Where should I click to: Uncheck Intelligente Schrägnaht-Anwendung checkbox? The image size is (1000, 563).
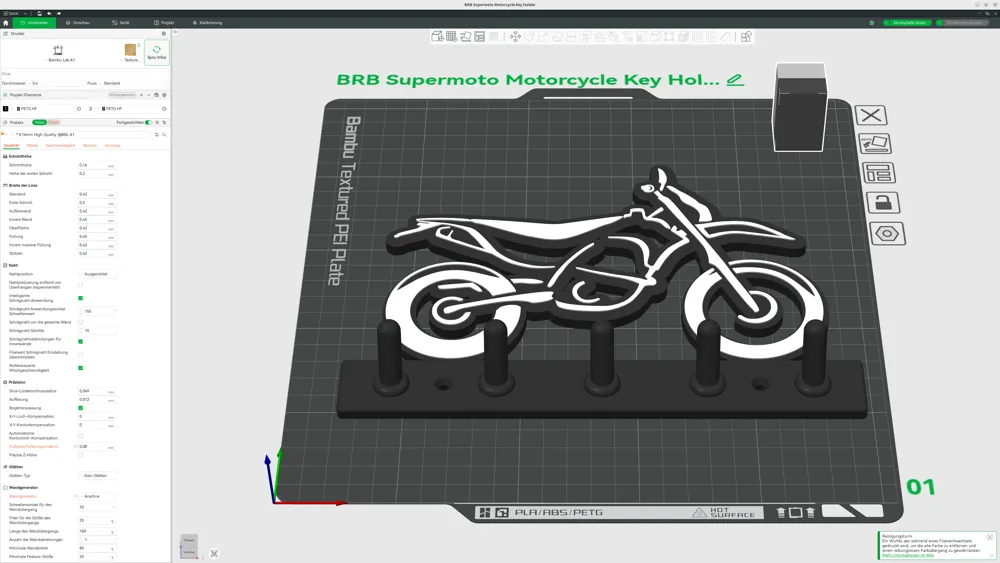tap(80, 298)
